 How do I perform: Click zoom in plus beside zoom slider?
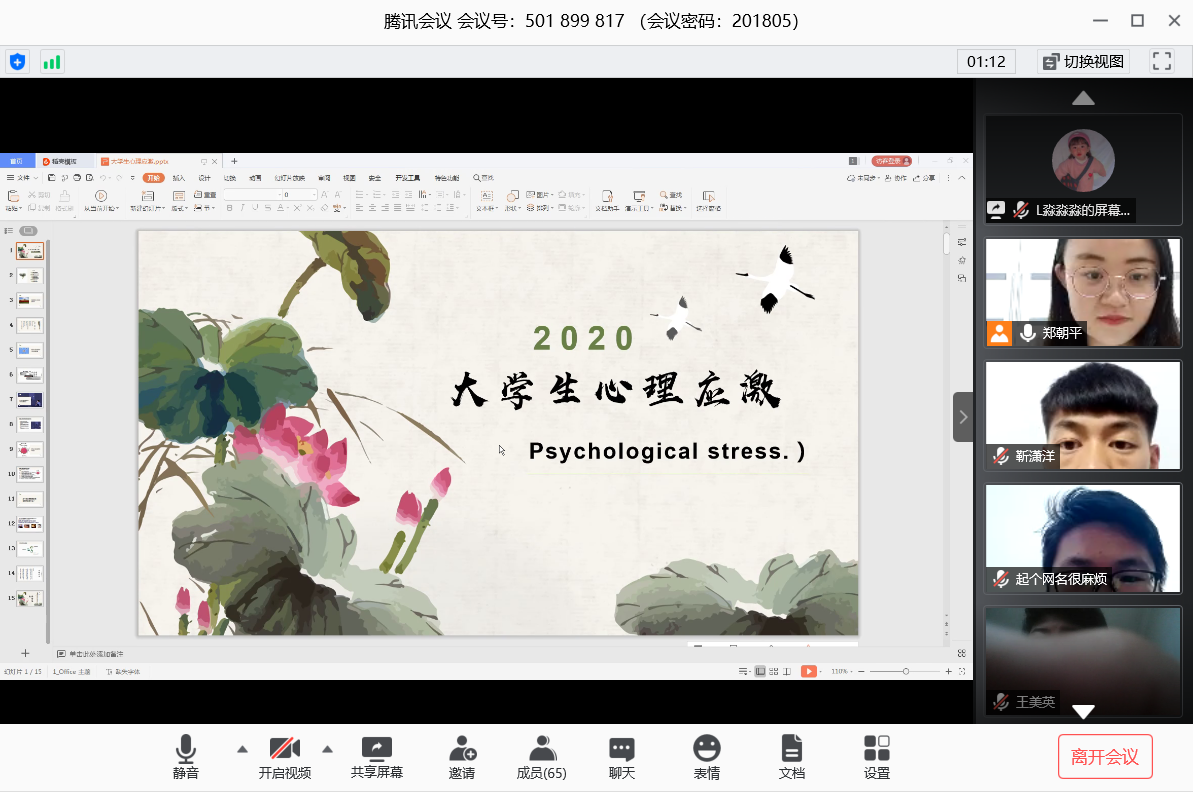[948, 671]
